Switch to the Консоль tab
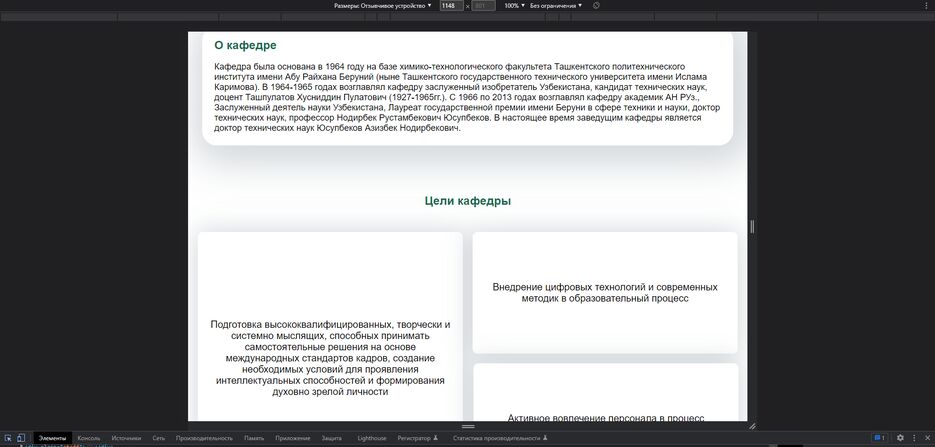 89,438
